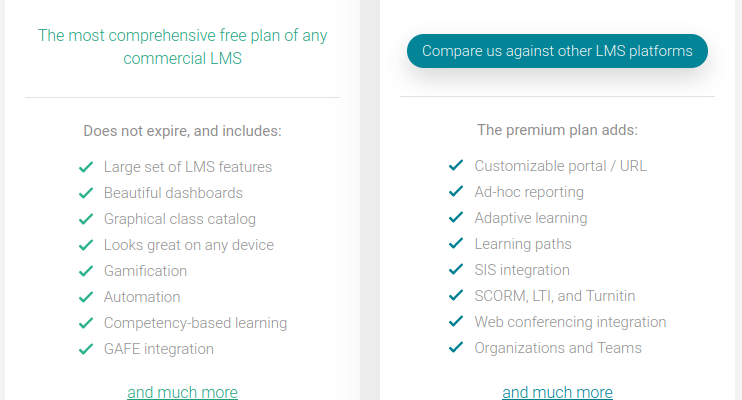
Task: Click the checkmark beside Large set of LMS features
Action: tap(86, 167)
